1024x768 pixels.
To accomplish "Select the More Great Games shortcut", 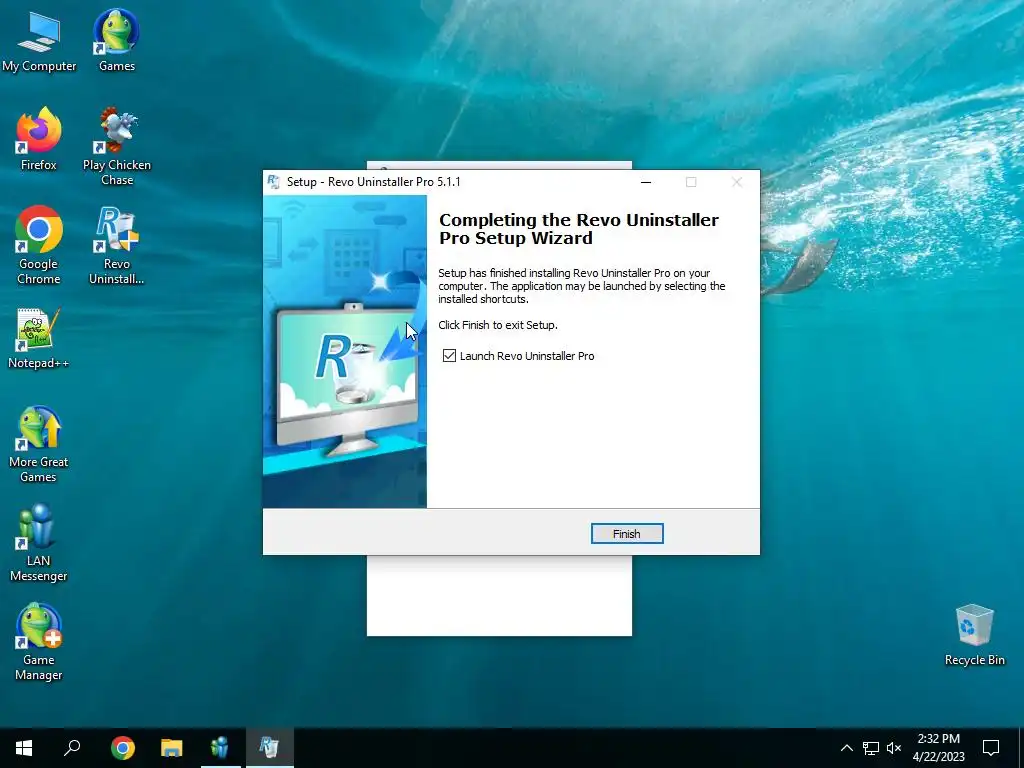I will point(39,444).
